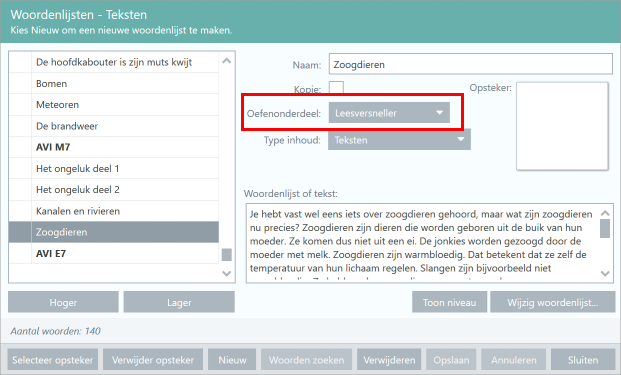Click the text box scrollbar thumb
The width and height of the screenshot is (621, 375).
(605, 228)
